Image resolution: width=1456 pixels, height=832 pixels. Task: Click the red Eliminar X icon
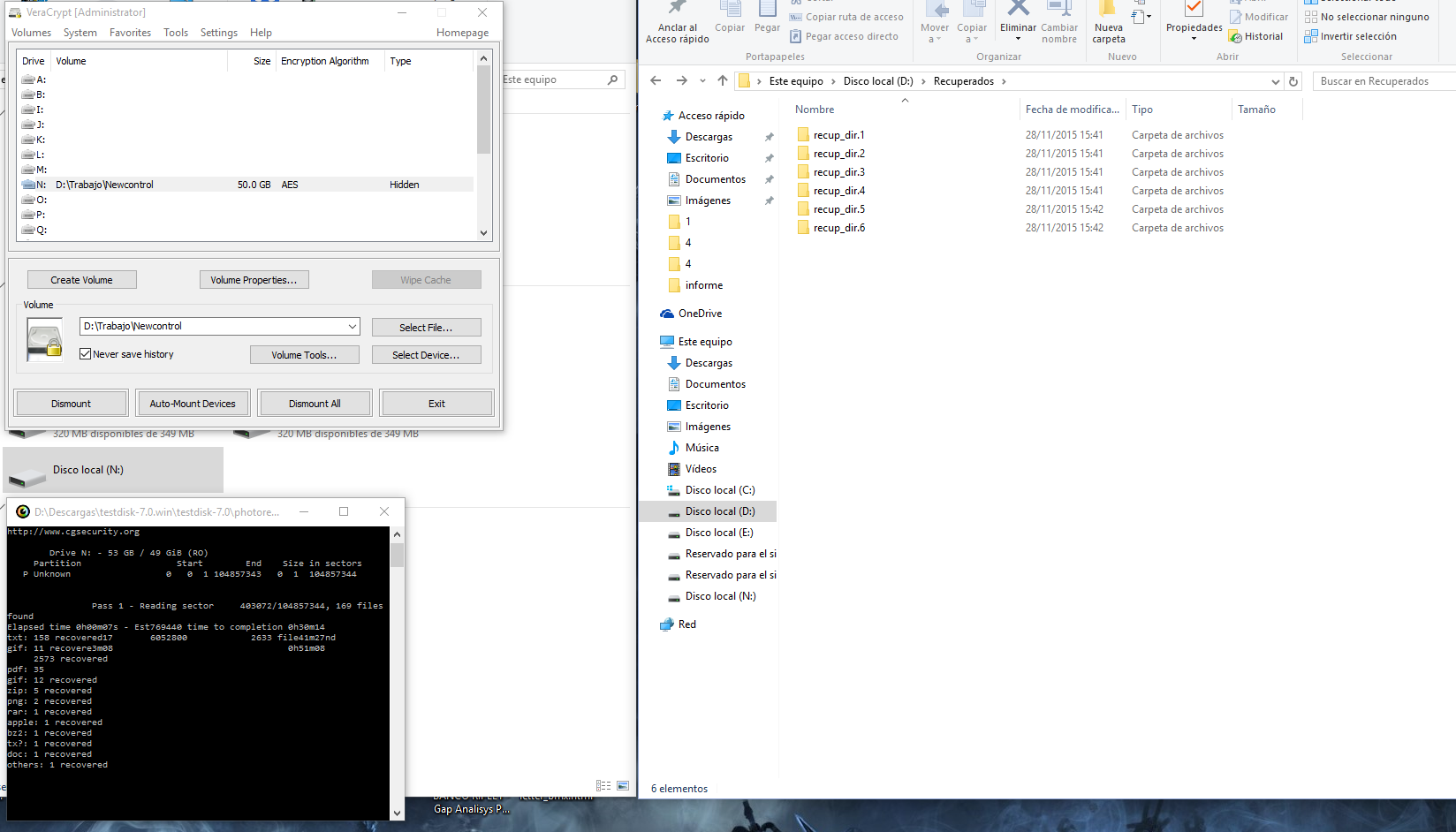pos(1018,9)
